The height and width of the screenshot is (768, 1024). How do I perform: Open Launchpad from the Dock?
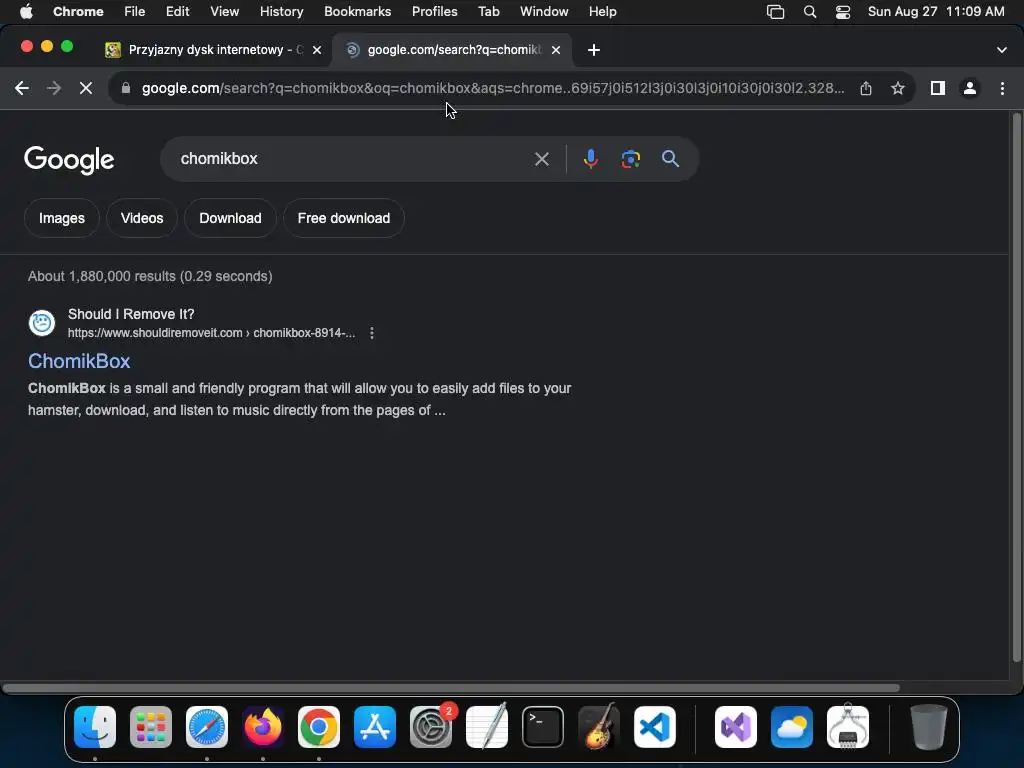click(x=151, y=727)
